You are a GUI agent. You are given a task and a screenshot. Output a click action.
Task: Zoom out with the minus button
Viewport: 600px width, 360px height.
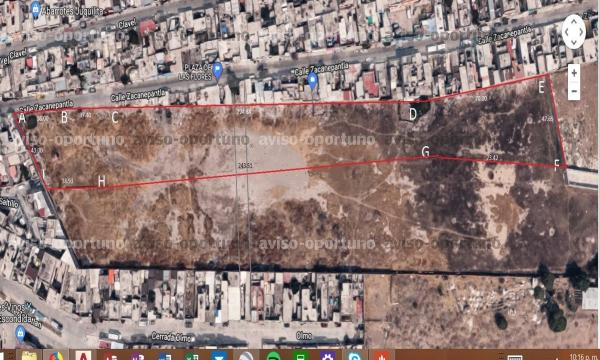coord(574,91)
